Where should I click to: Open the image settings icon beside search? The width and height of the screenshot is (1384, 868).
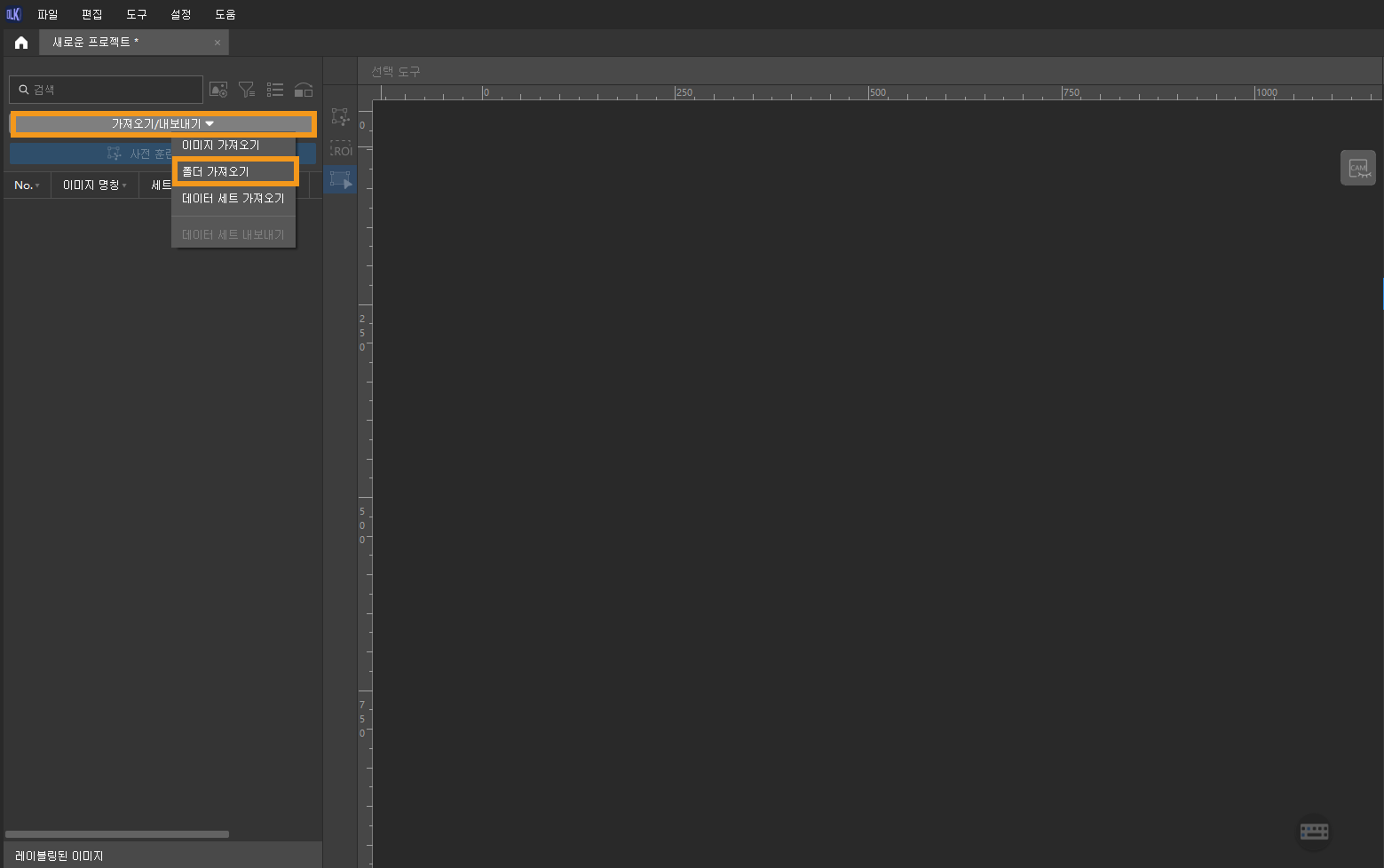pos(218,90)
